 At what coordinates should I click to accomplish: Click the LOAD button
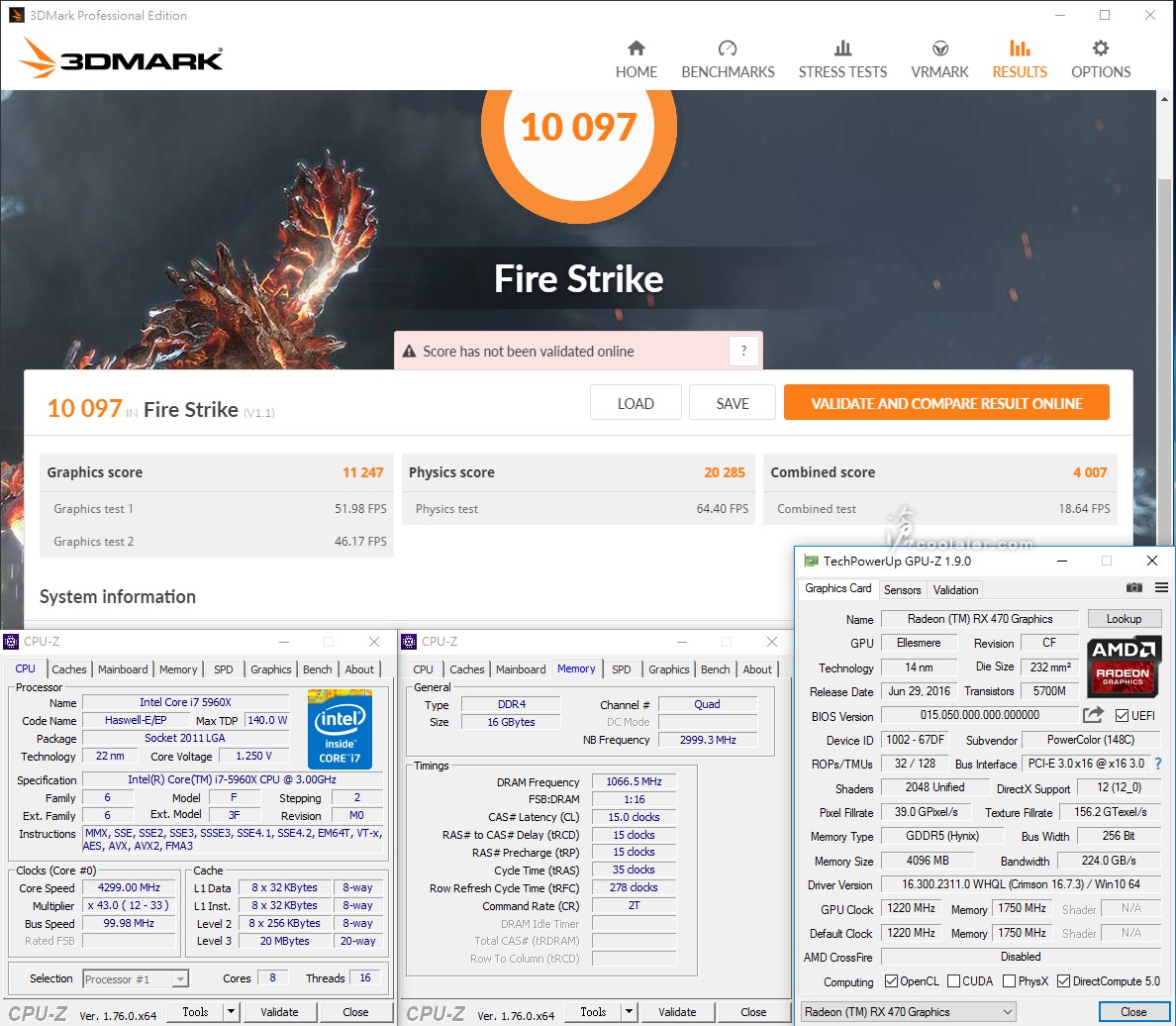636,403
